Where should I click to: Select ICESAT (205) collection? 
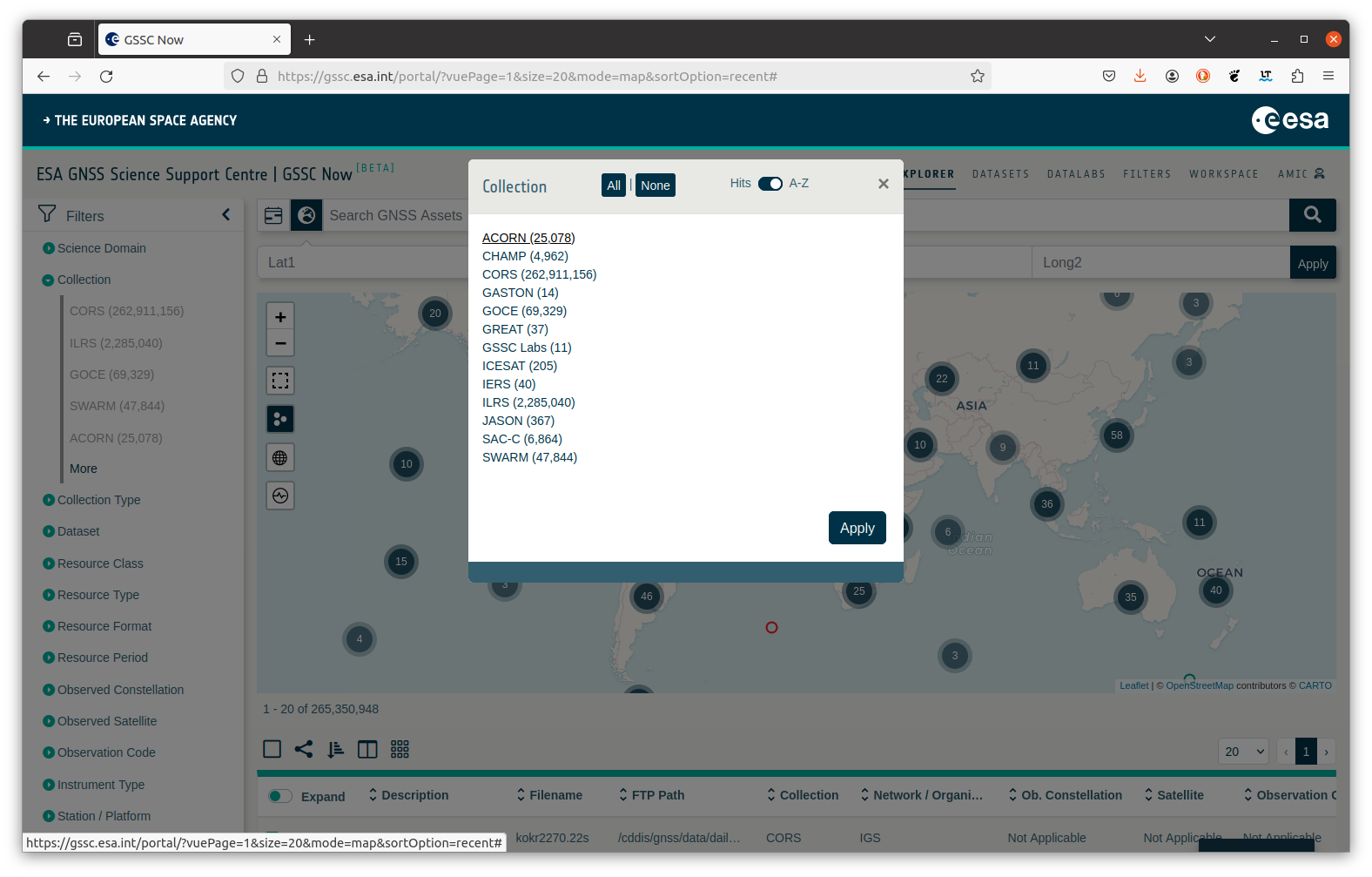tap(520, 366)
